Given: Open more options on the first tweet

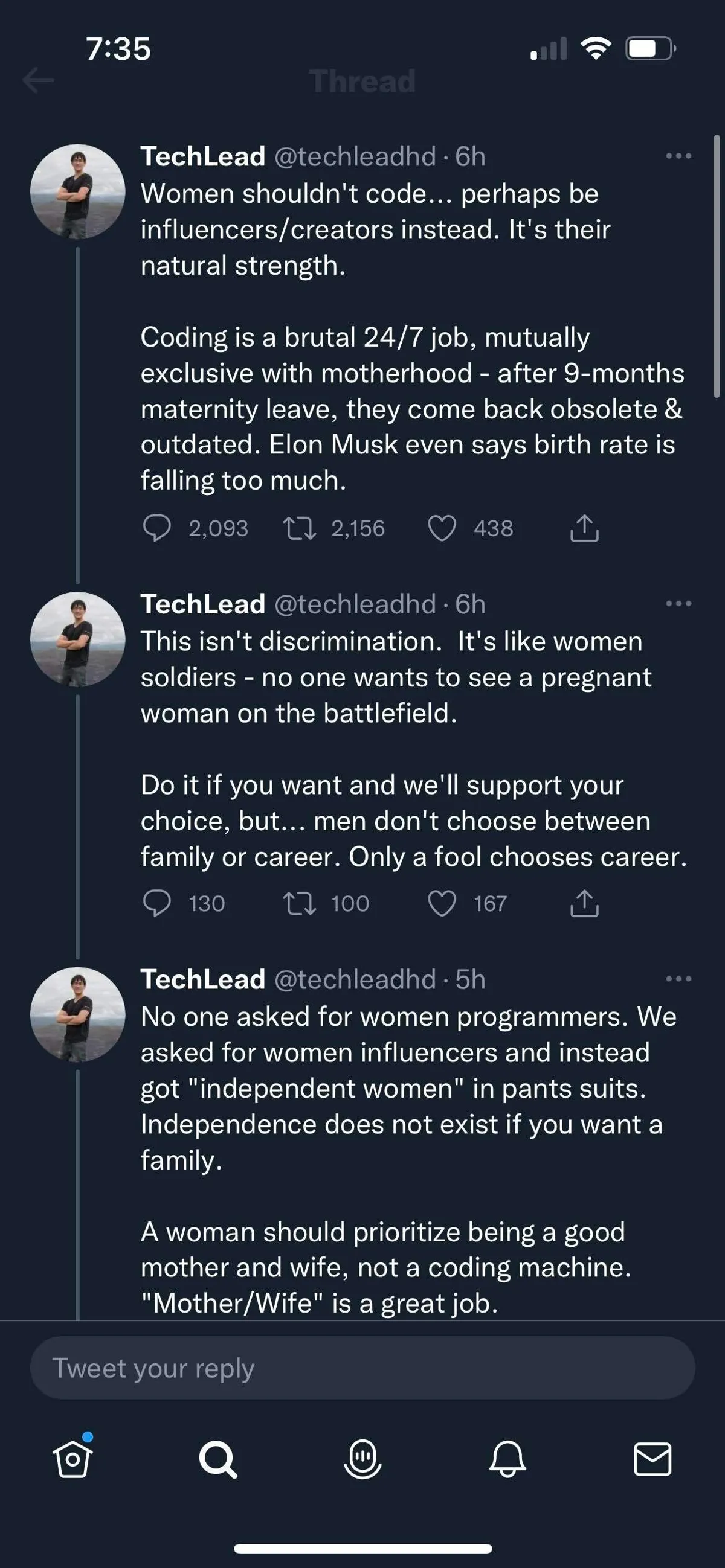Looking at the screenshot, I should (678, 156).
